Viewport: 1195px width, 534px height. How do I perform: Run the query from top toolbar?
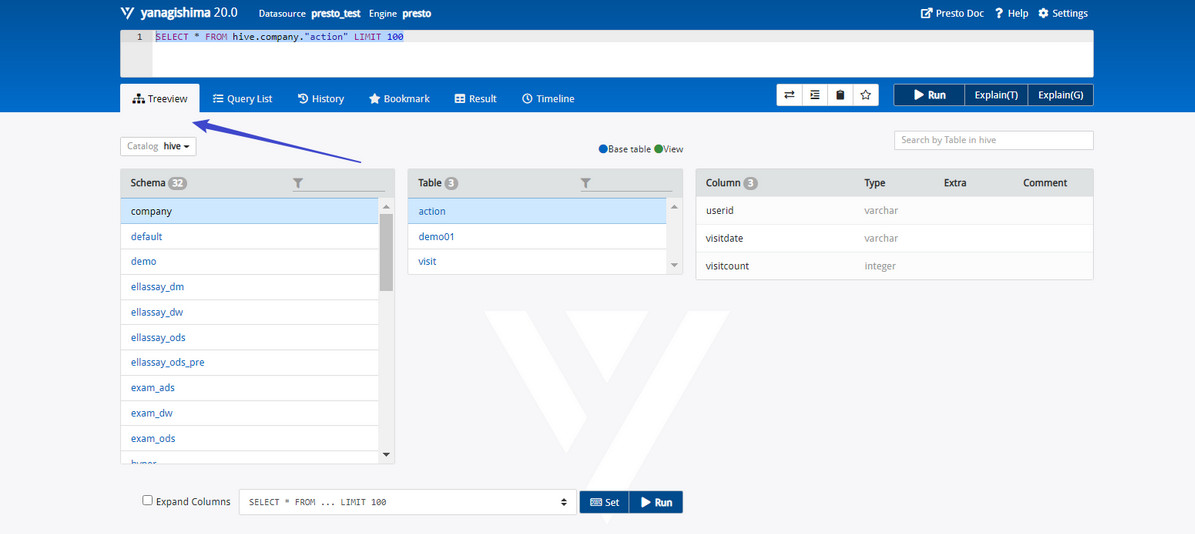pyautogui.click(x=929, y=95)
